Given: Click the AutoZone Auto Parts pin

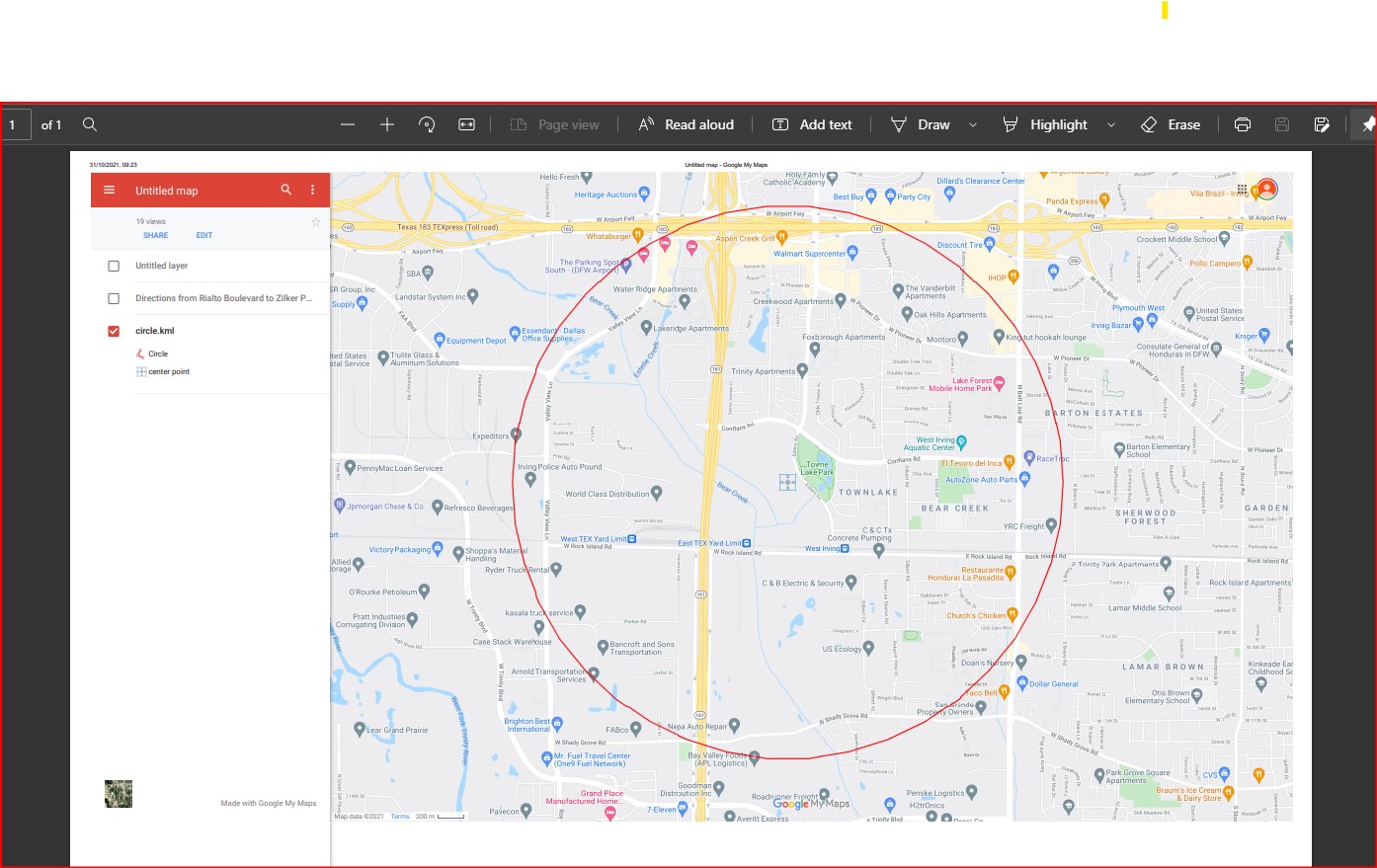Looking at the screenshot, I should (x=1025, y=478).
